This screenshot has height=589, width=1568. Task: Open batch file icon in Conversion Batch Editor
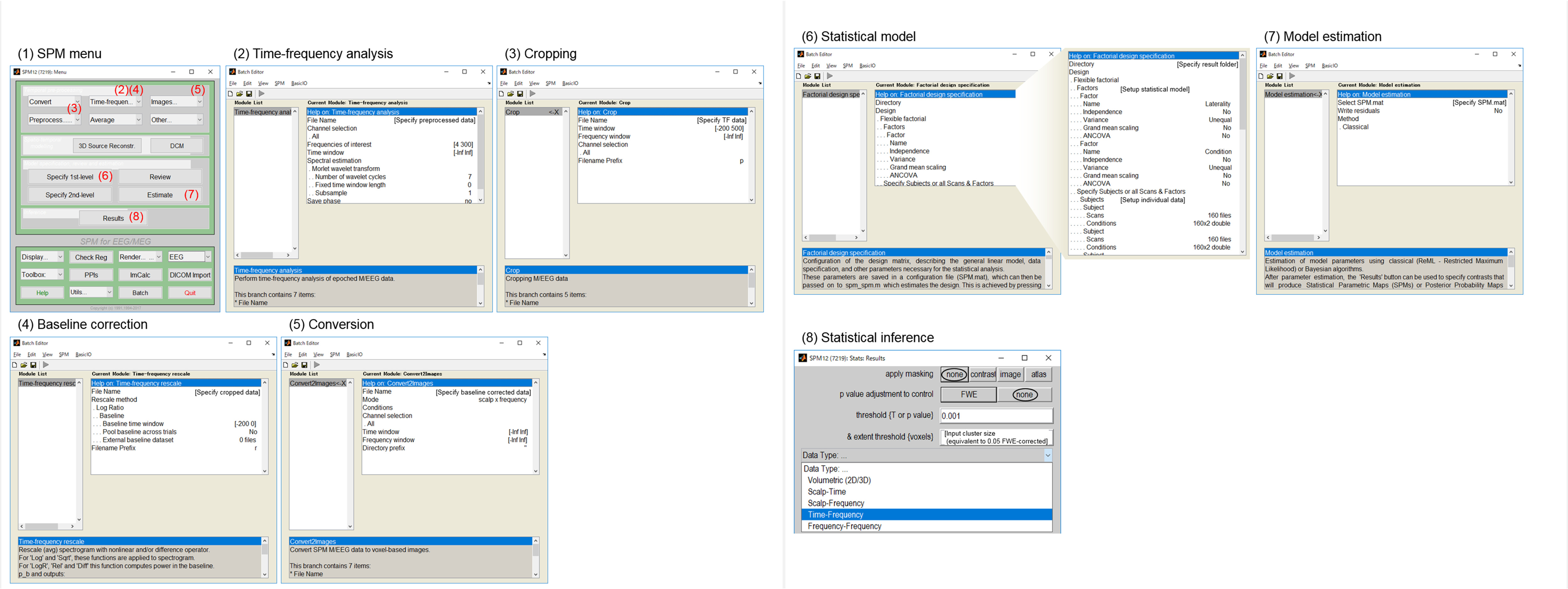point(295,365)
